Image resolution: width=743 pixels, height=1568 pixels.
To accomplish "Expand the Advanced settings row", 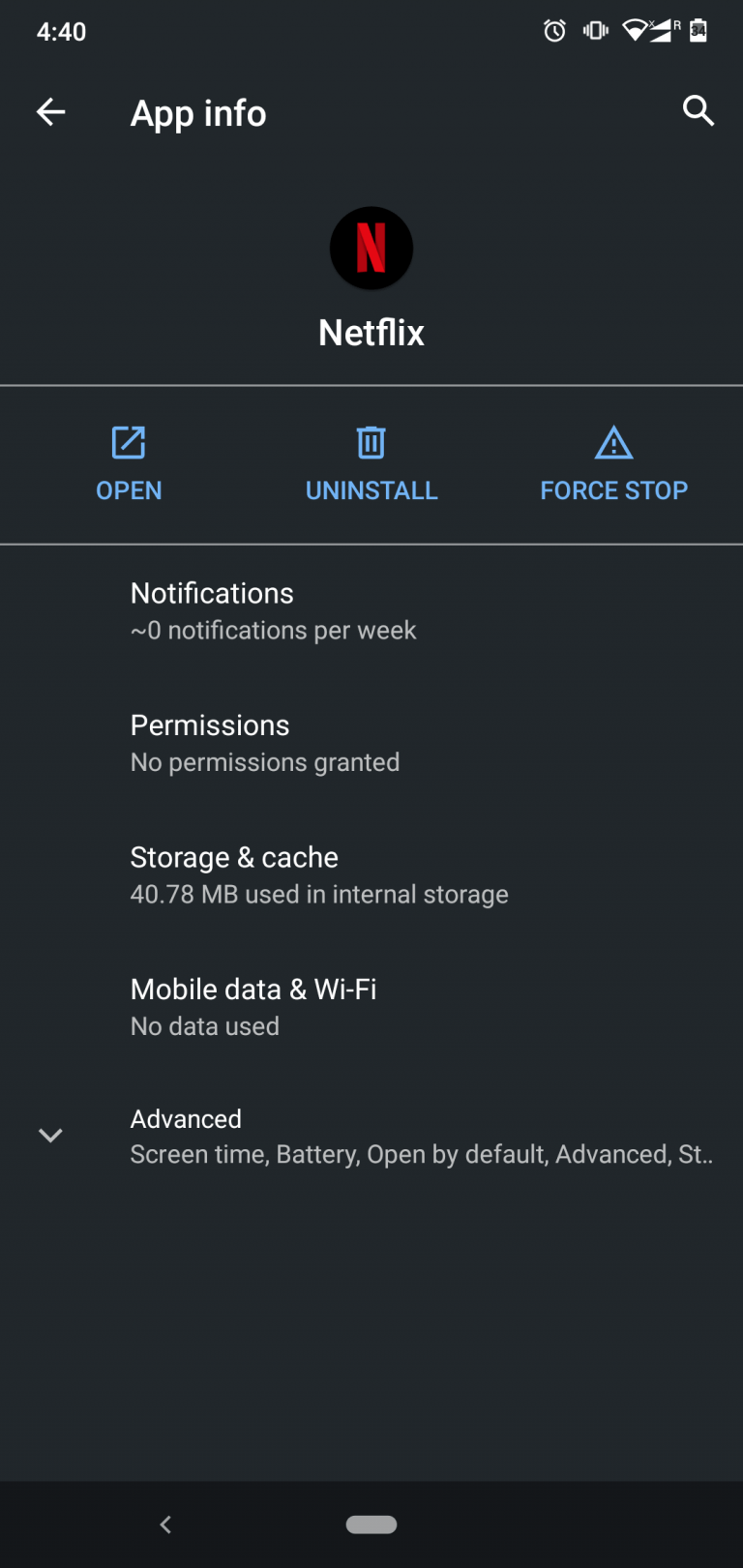I will [421, 1136].
